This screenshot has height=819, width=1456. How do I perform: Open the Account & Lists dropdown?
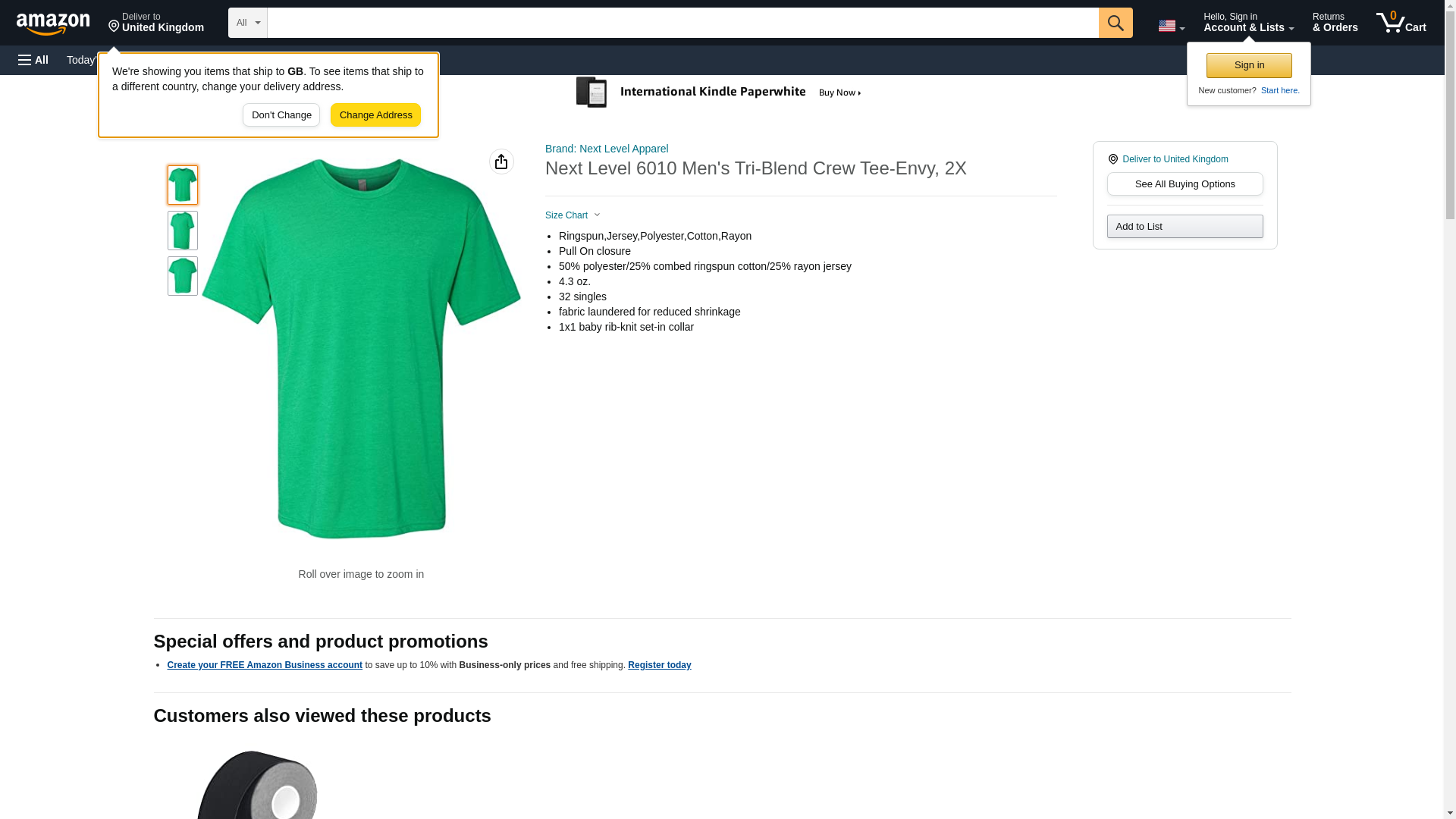point(1247,23)
